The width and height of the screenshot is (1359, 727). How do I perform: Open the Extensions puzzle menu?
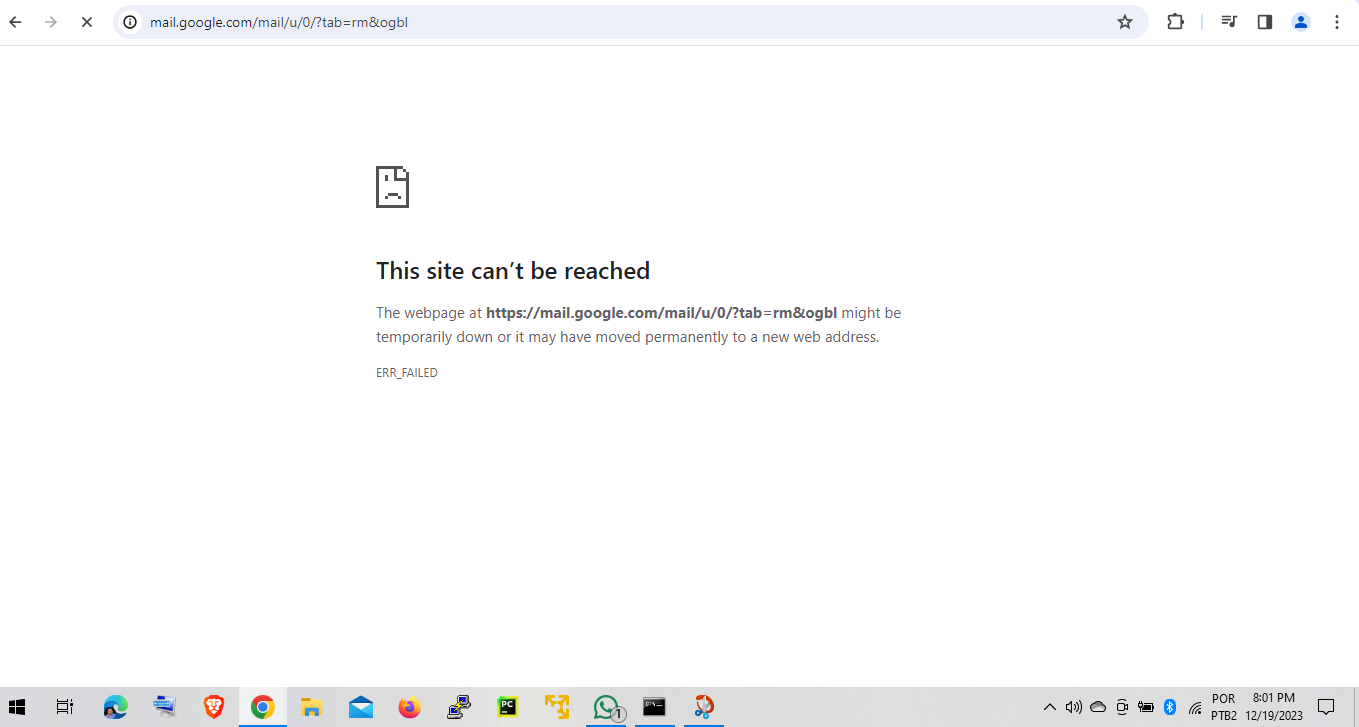tap(1176, 22)
